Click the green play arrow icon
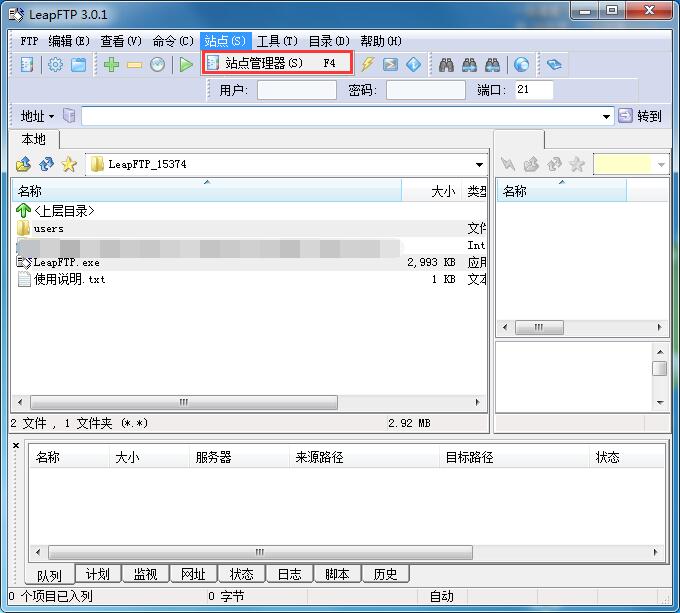The width and height of the screenshot is (680, 613). pos(186,65)
